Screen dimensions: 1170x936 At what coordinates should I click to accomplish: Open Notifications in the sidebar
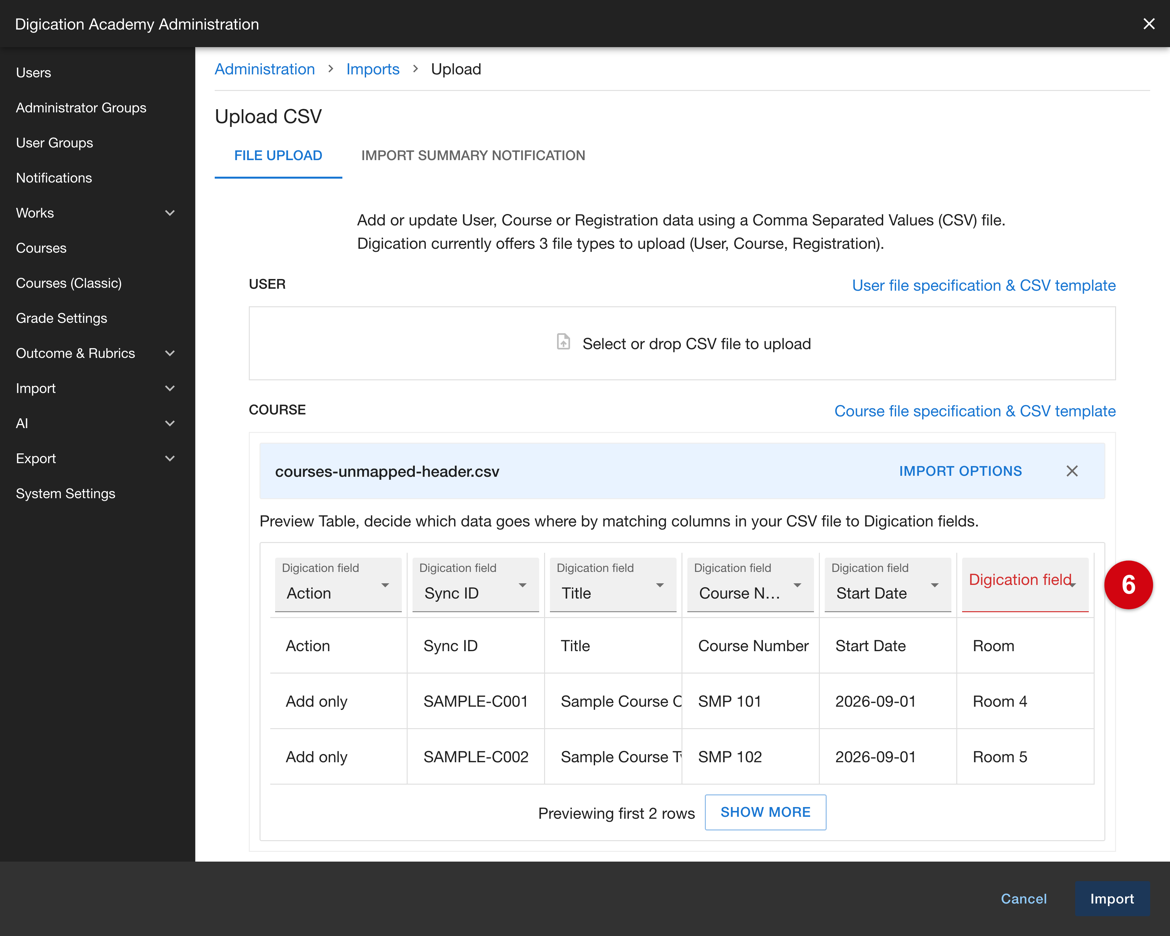(54, 178)
